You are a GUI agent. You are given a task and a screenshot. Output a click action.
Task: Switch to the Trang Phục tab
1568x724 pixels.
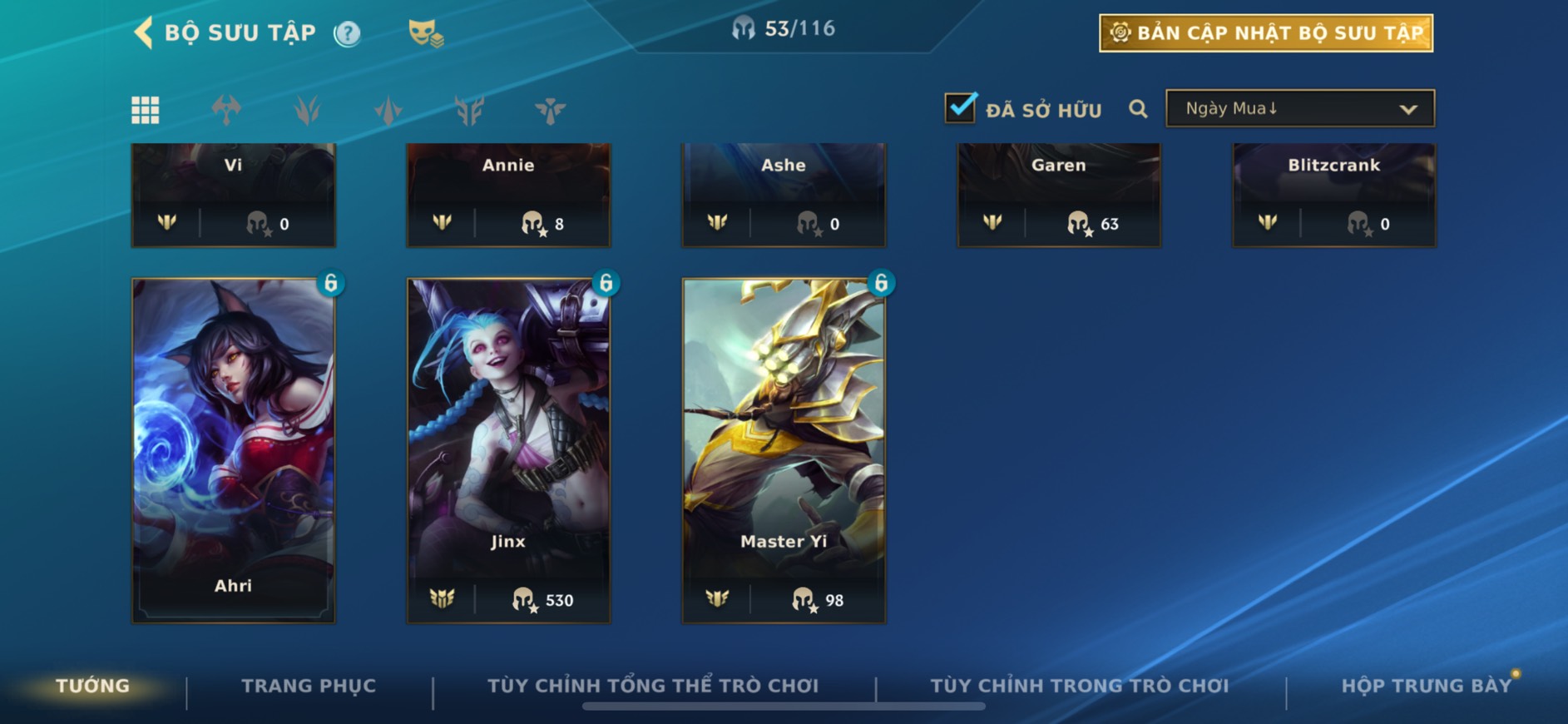309,686
